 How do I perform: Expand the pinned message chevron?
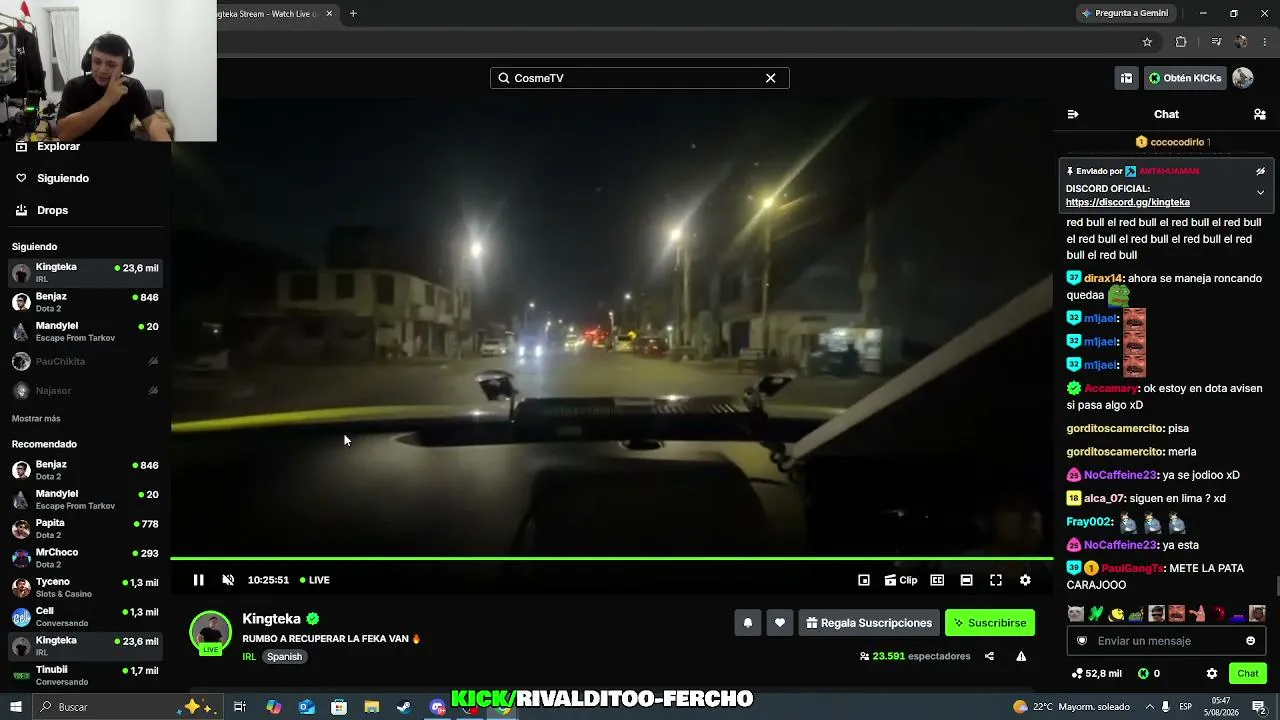click(x=1261, y=192)
